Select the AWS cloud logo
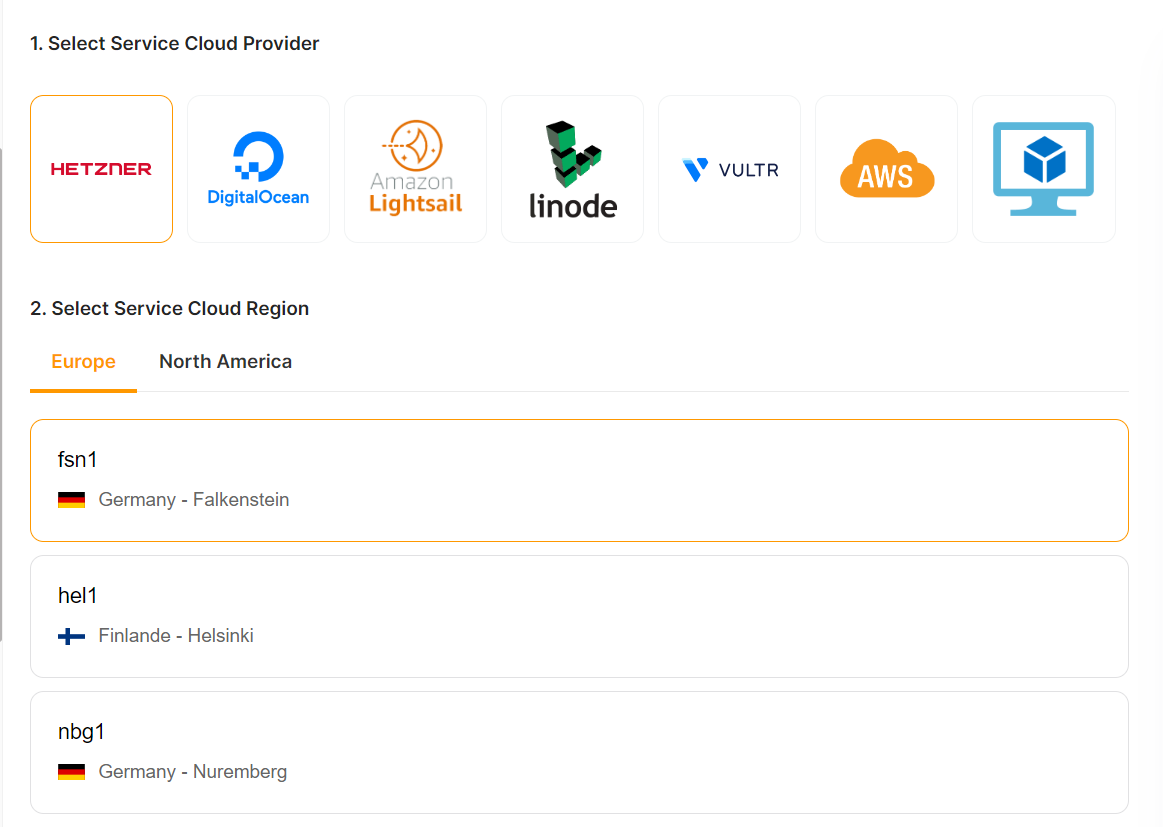The width and height of the screenshot is (1163, 827). (x=886, y=169)
